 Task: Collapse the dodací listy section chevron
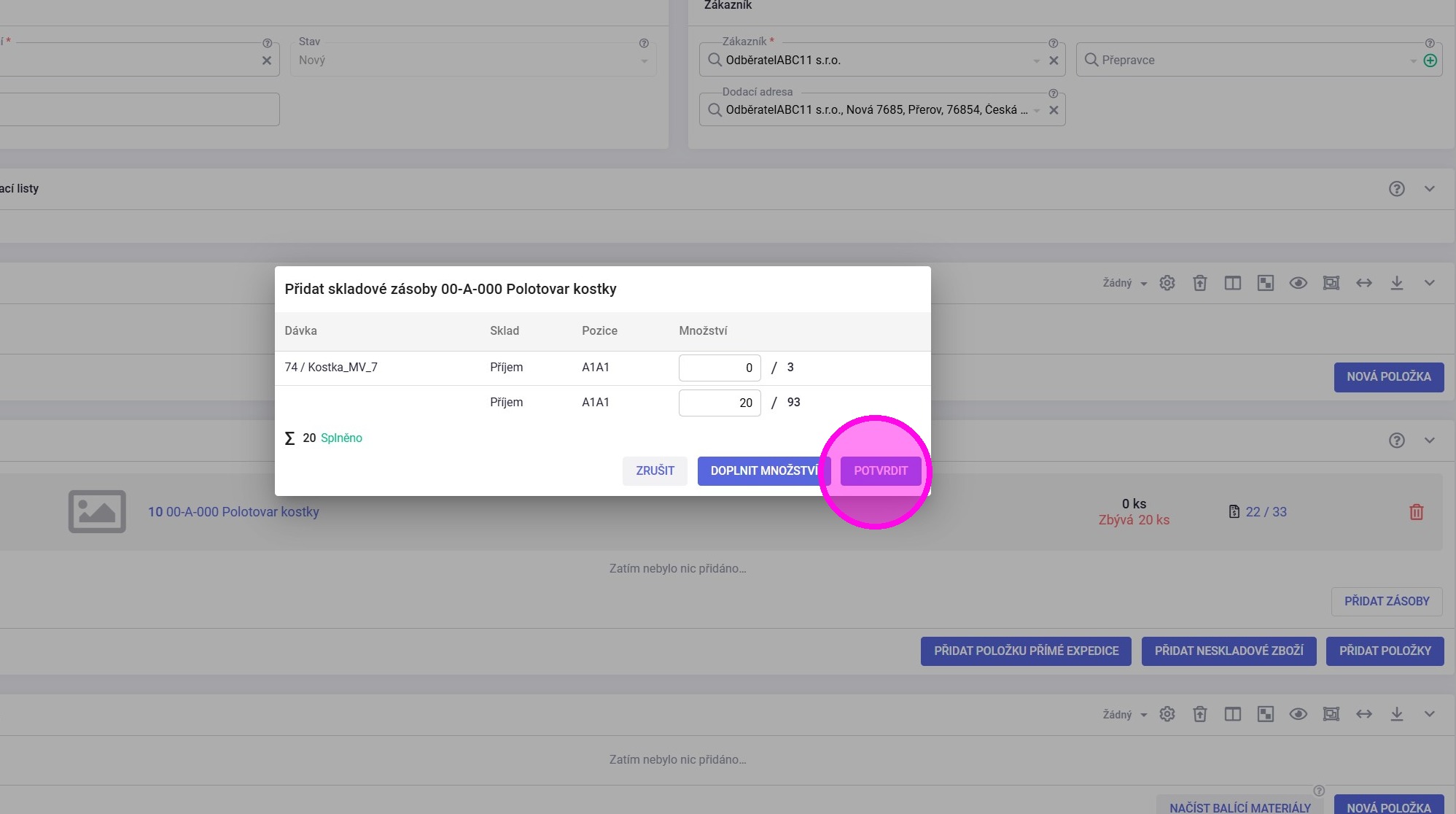click(x=1429, y=189)
